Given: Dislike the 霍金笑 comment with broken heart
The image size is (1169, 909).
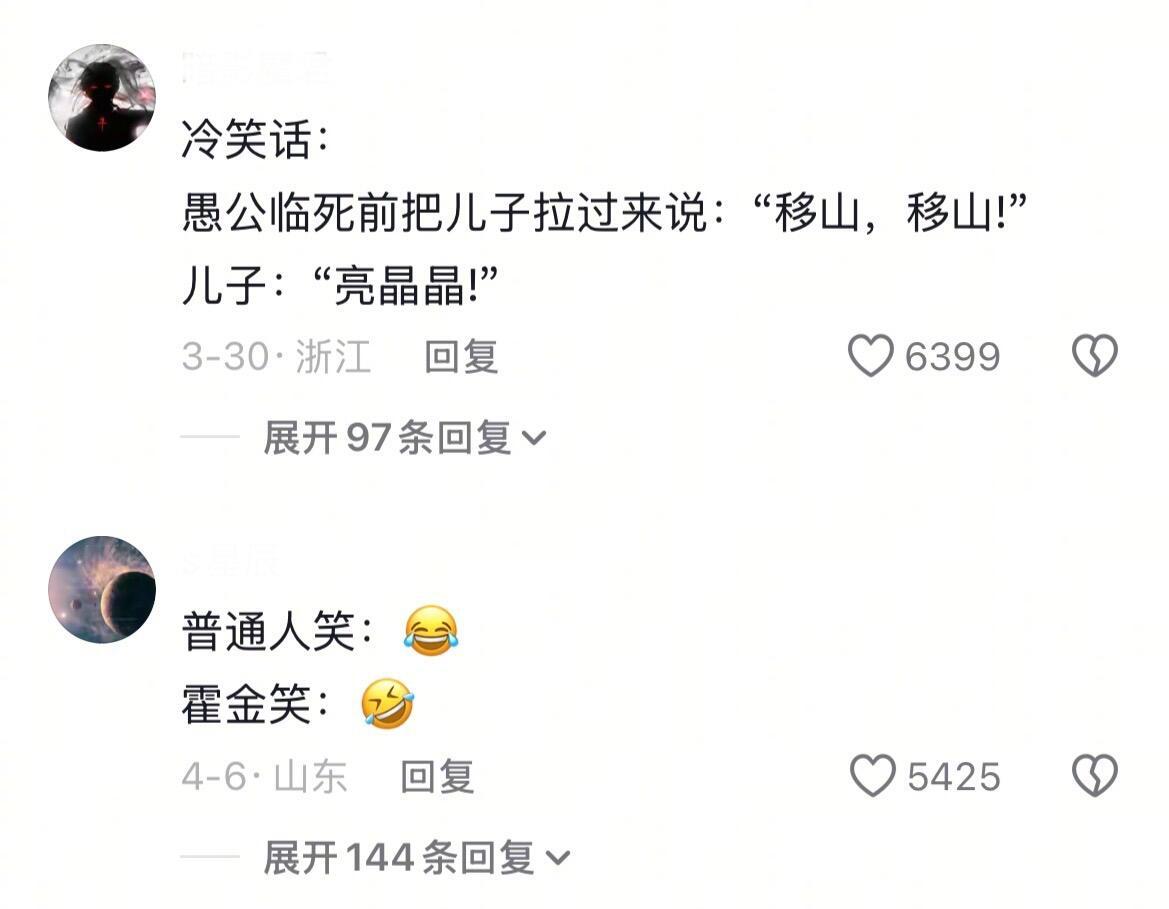Looking at the screenshot, I should 1094,776.
